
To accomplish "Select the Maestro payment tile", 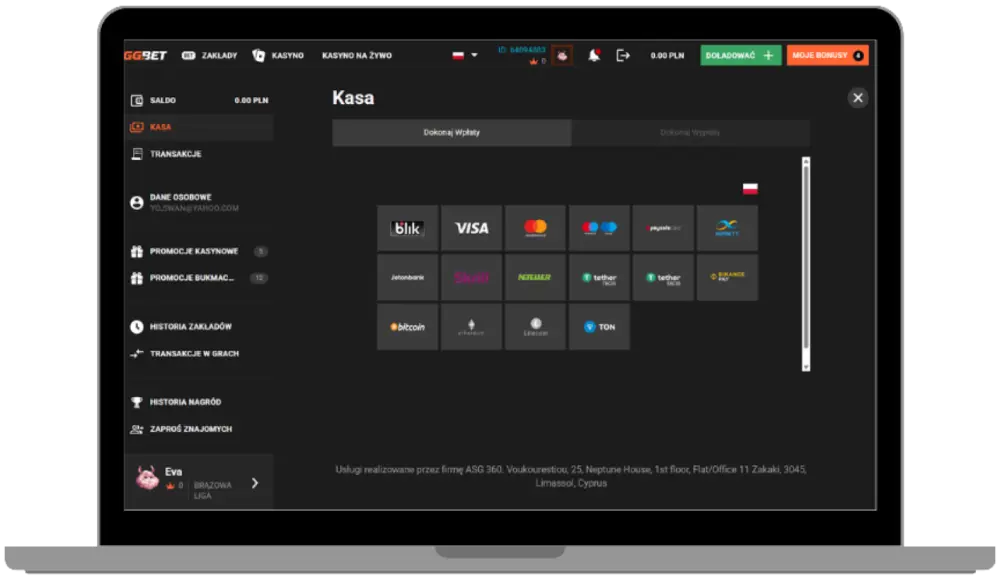I will [599, 228].
